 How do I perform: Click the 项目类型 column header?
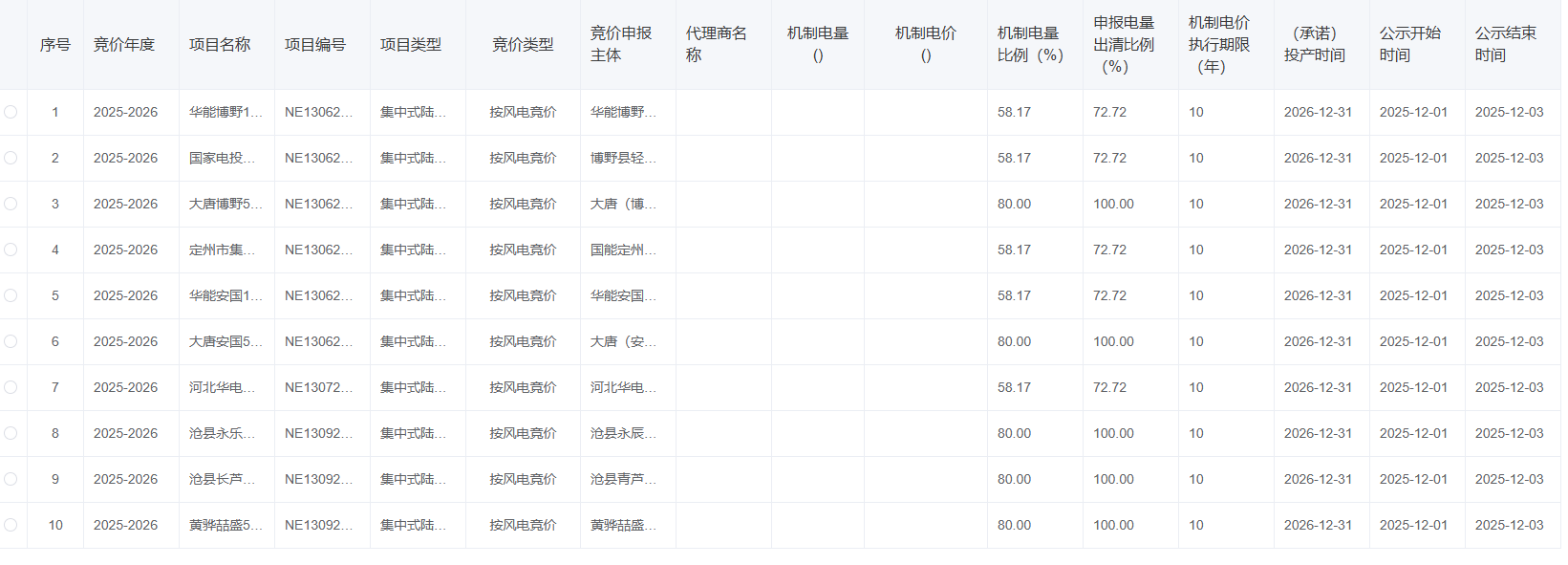411,45
